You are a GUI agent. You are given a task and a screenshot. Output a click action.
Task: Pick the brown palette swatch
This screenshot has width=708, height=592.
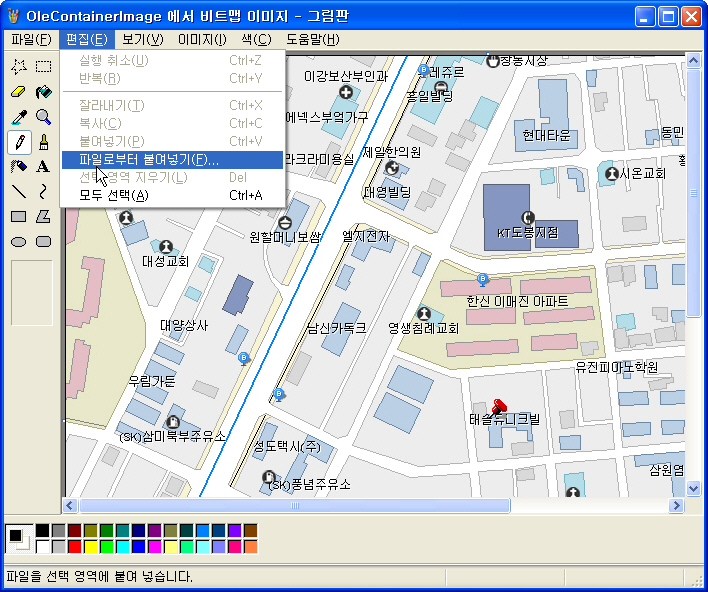click(251, 531)
